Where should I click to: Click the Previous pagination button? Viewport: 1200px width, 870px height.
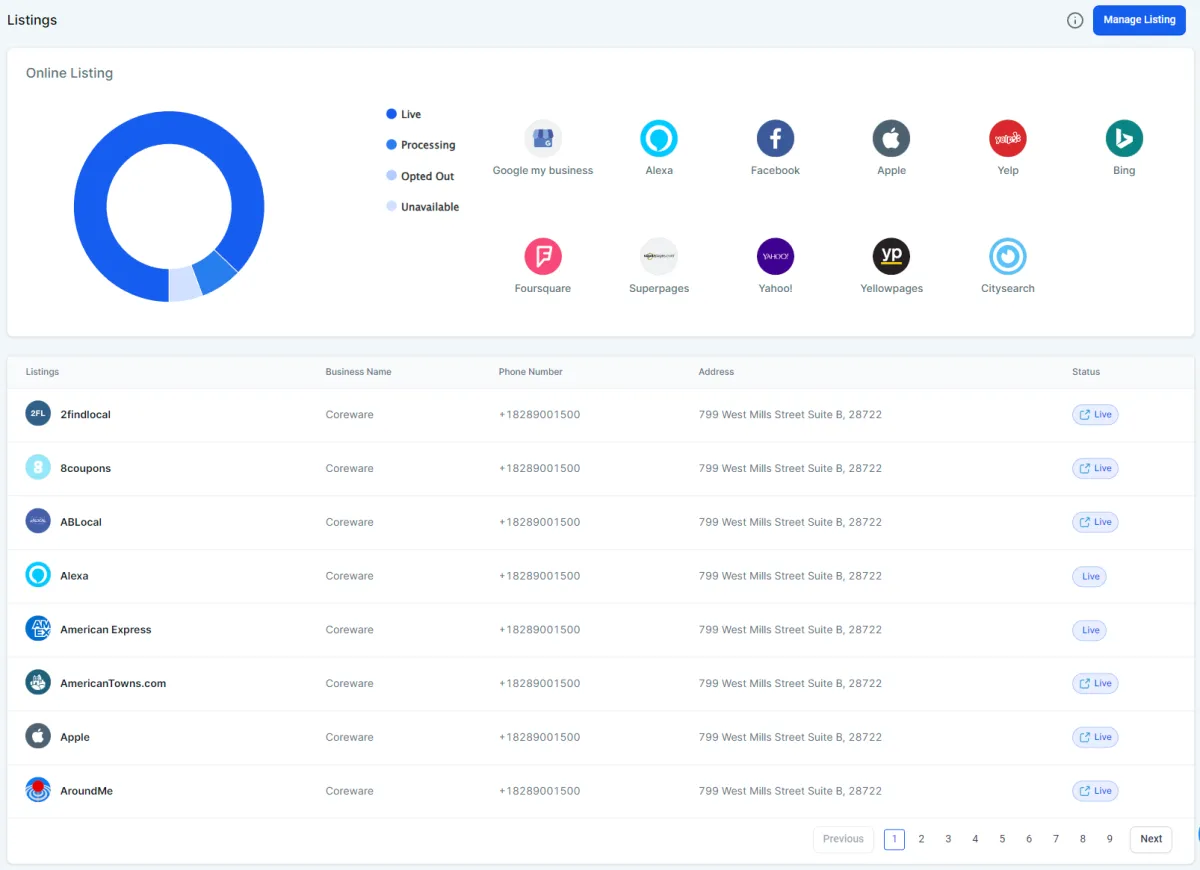[843, 839]
